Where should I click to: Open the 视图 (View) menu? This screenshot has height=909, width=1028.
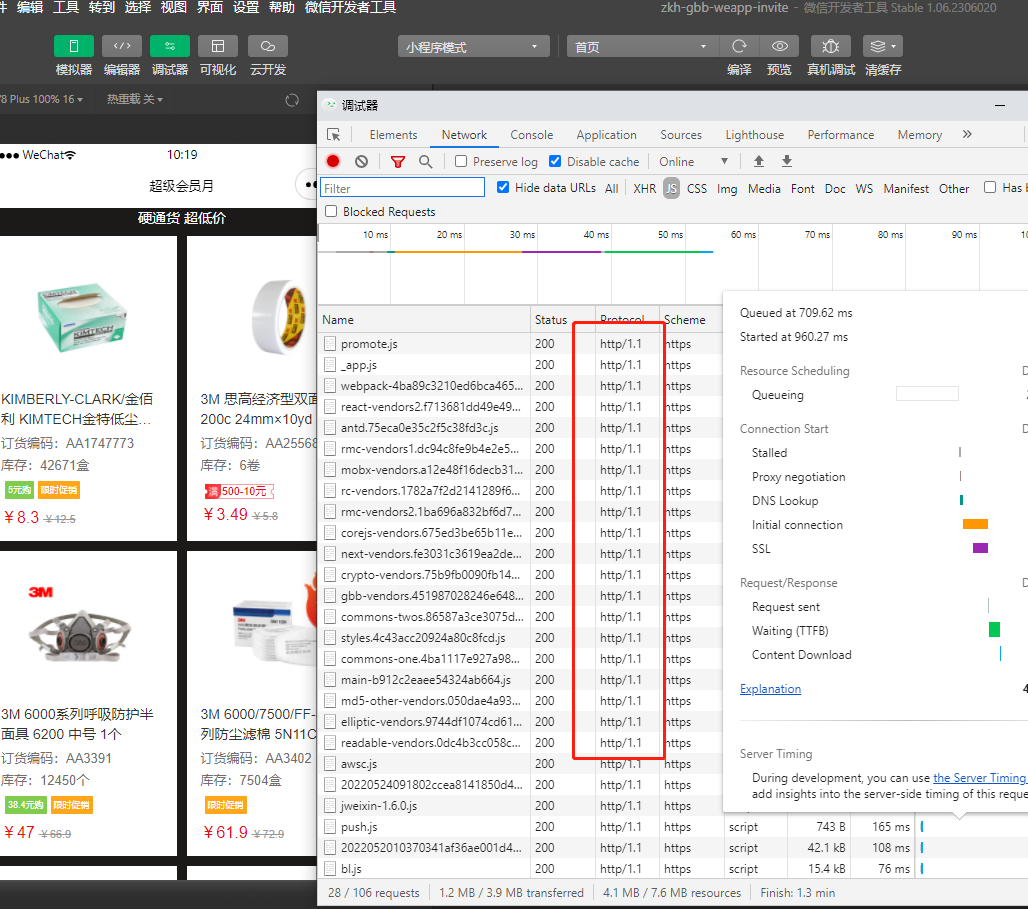point(174,7)
